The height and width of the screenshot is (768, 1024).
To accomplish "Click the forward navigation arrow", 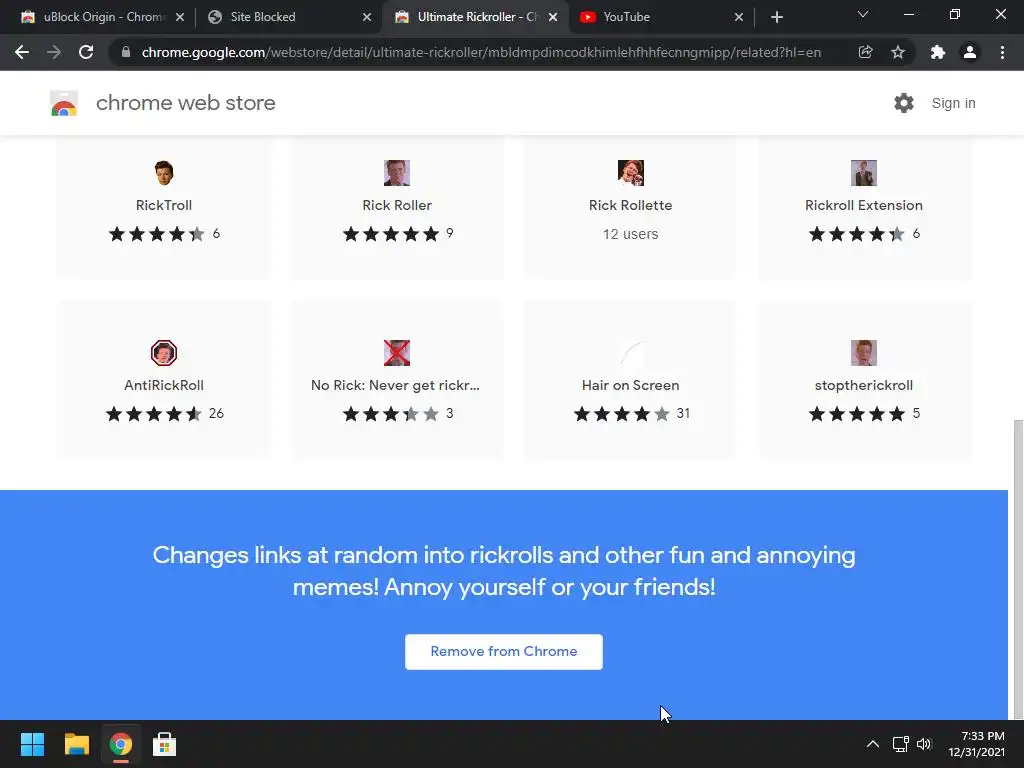I will coord(54,52).
